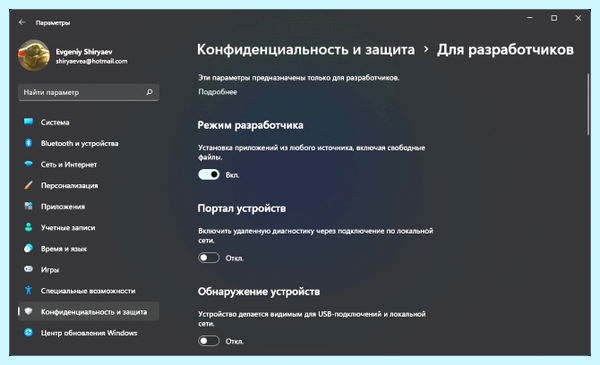Image resolution: width=600 pixels, height=365 pixels.
Task: Enable the Обнаружение устройств toggle
Action: (209, 341)
